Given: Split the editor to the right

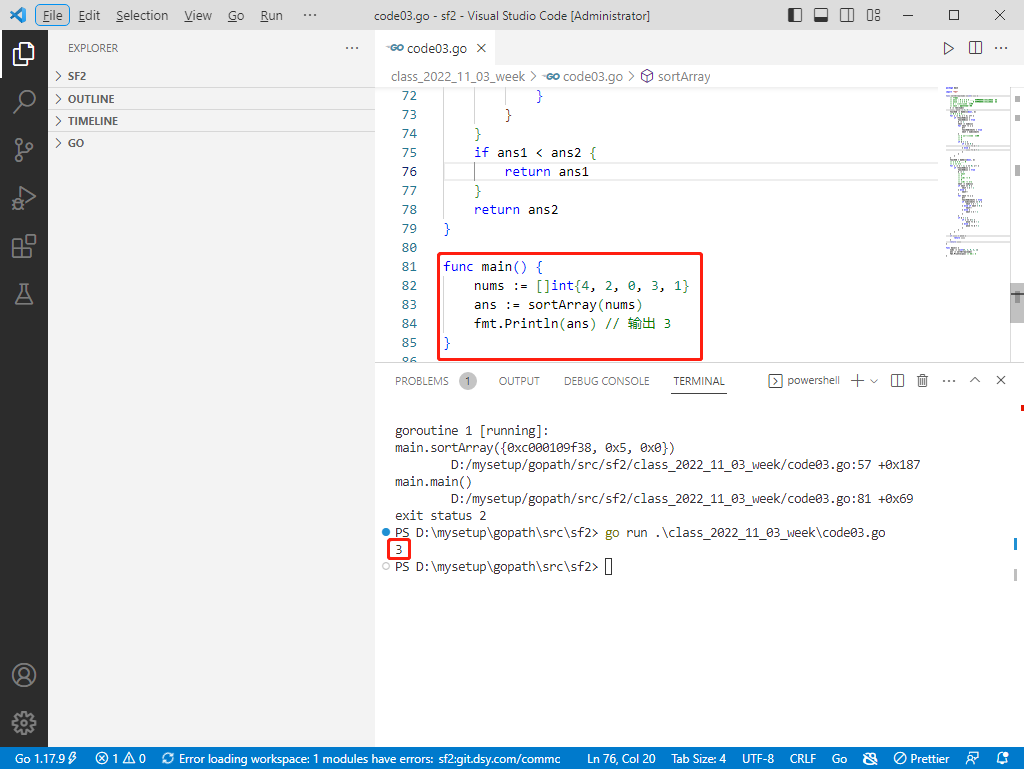Looking at the screenshot, I should tap(975, 48).
